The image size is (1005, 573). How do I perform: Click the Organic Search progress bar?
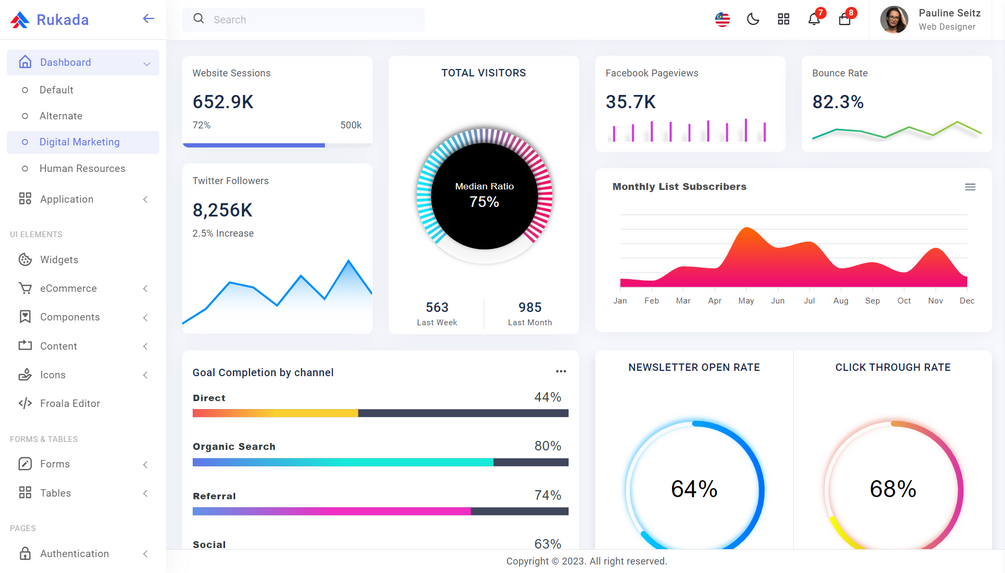381,462
